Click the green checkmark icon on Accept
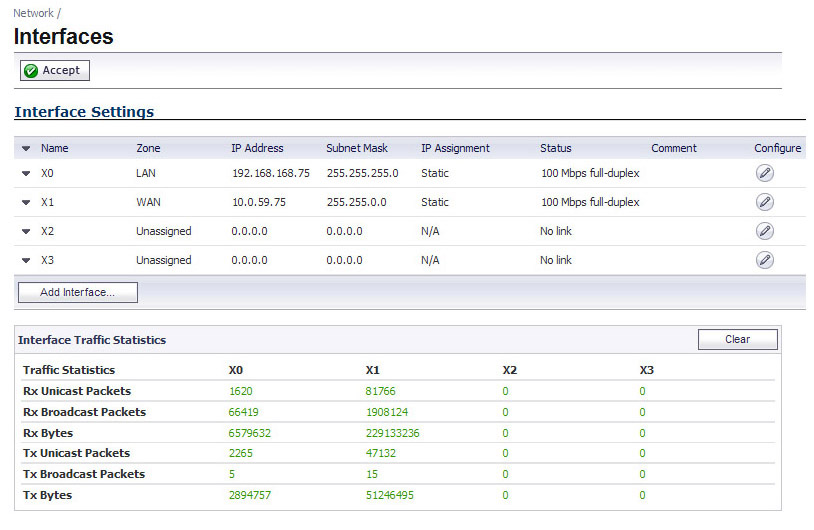814x530 pixels. coord(31,71)
